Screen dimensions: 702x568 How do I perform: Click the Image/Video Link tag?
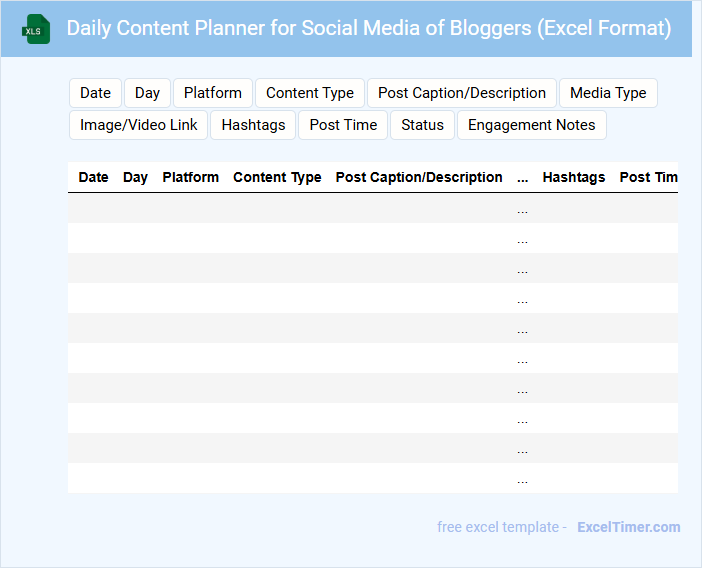tap(139, 125)
